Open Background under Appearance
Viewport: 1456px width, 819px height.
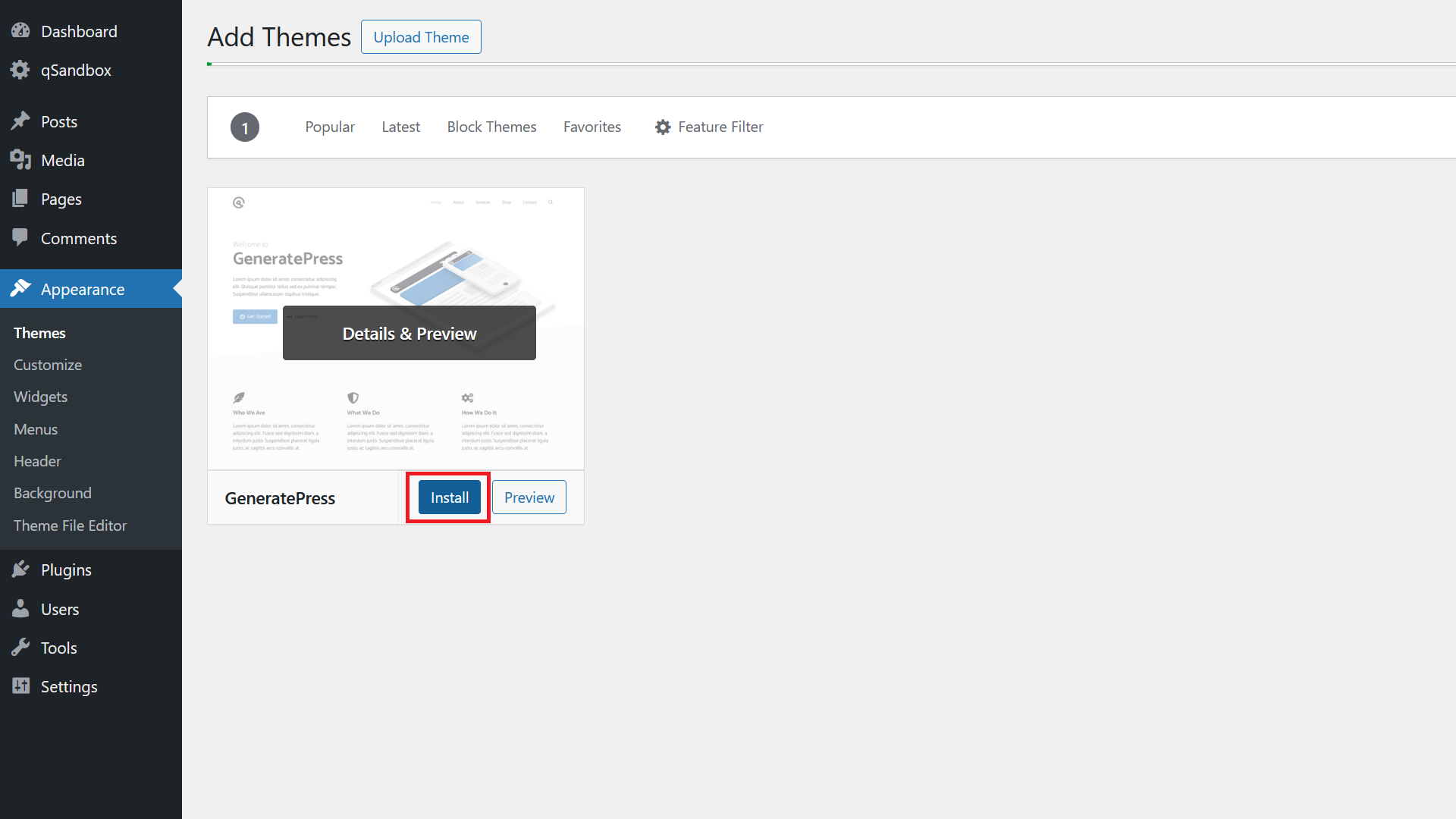coord(52,493)
